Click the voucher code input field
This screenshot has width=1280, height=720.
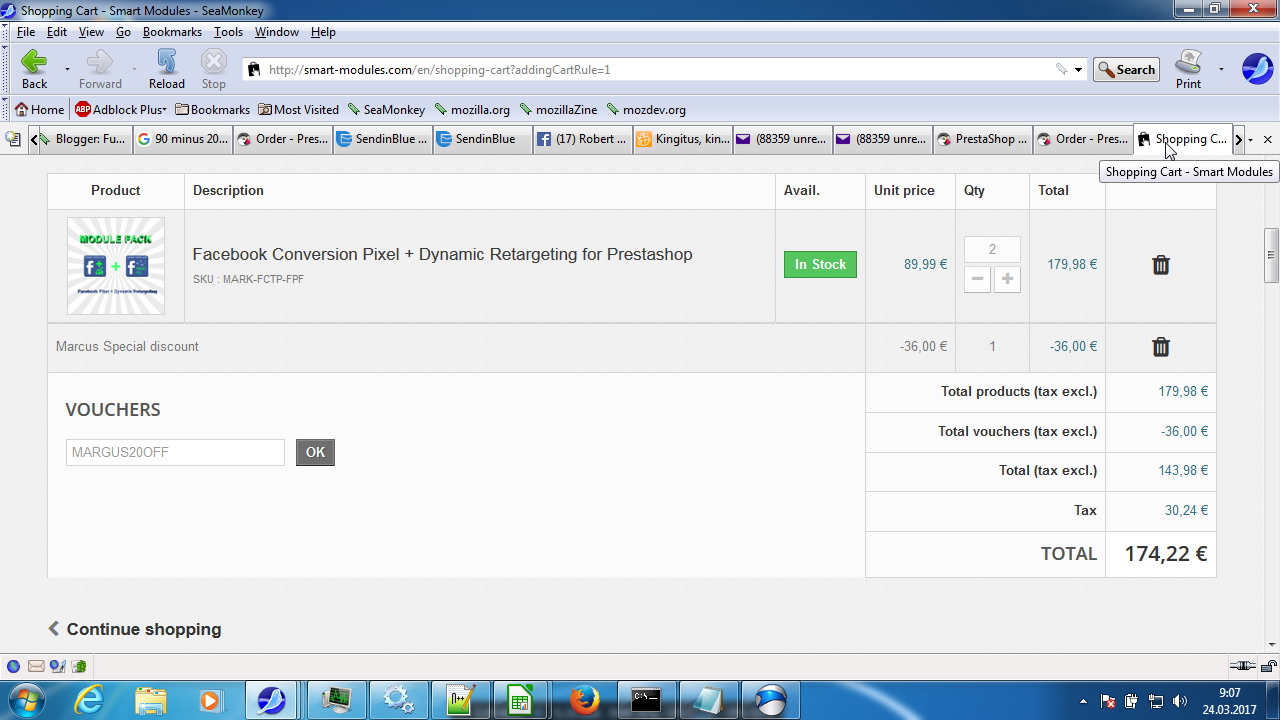175,452
